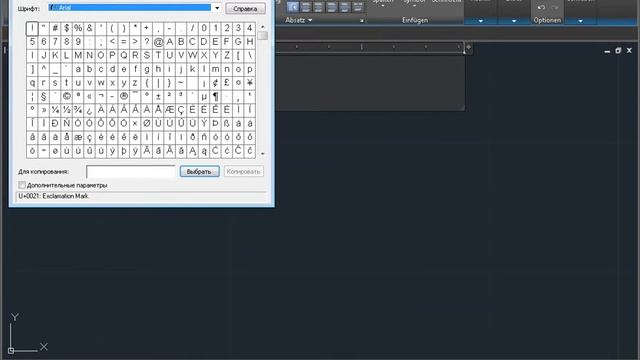Select the cent ¢ symbol cell
The height and width of the screenshot is (360, 640).
coord(216,82)
